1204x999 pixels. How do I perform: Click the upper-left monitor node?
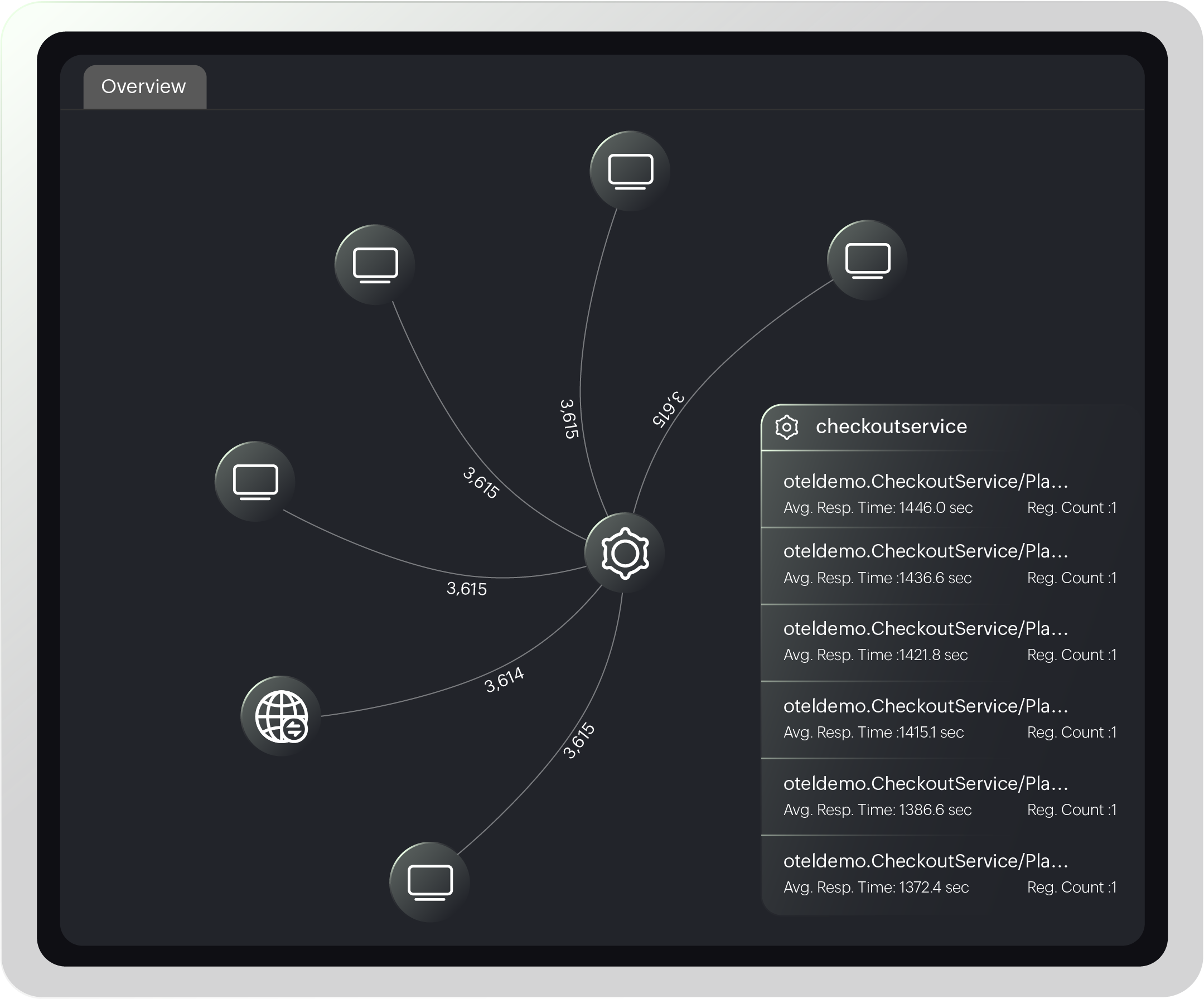[x=375, y=264]
